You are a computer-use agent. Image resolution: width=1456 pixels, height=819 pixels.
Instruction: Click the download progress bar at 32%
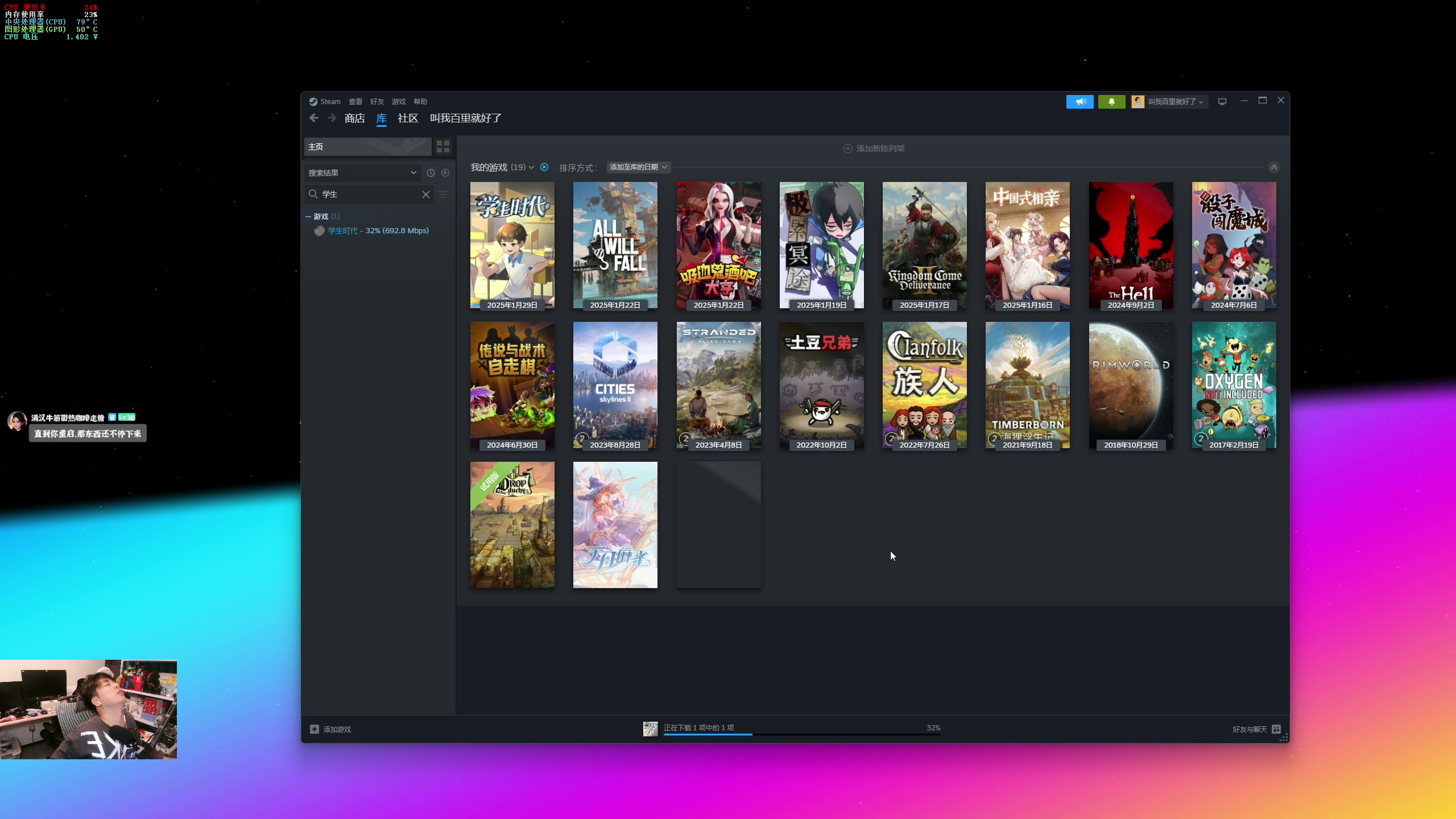click(x=802, y=734)
